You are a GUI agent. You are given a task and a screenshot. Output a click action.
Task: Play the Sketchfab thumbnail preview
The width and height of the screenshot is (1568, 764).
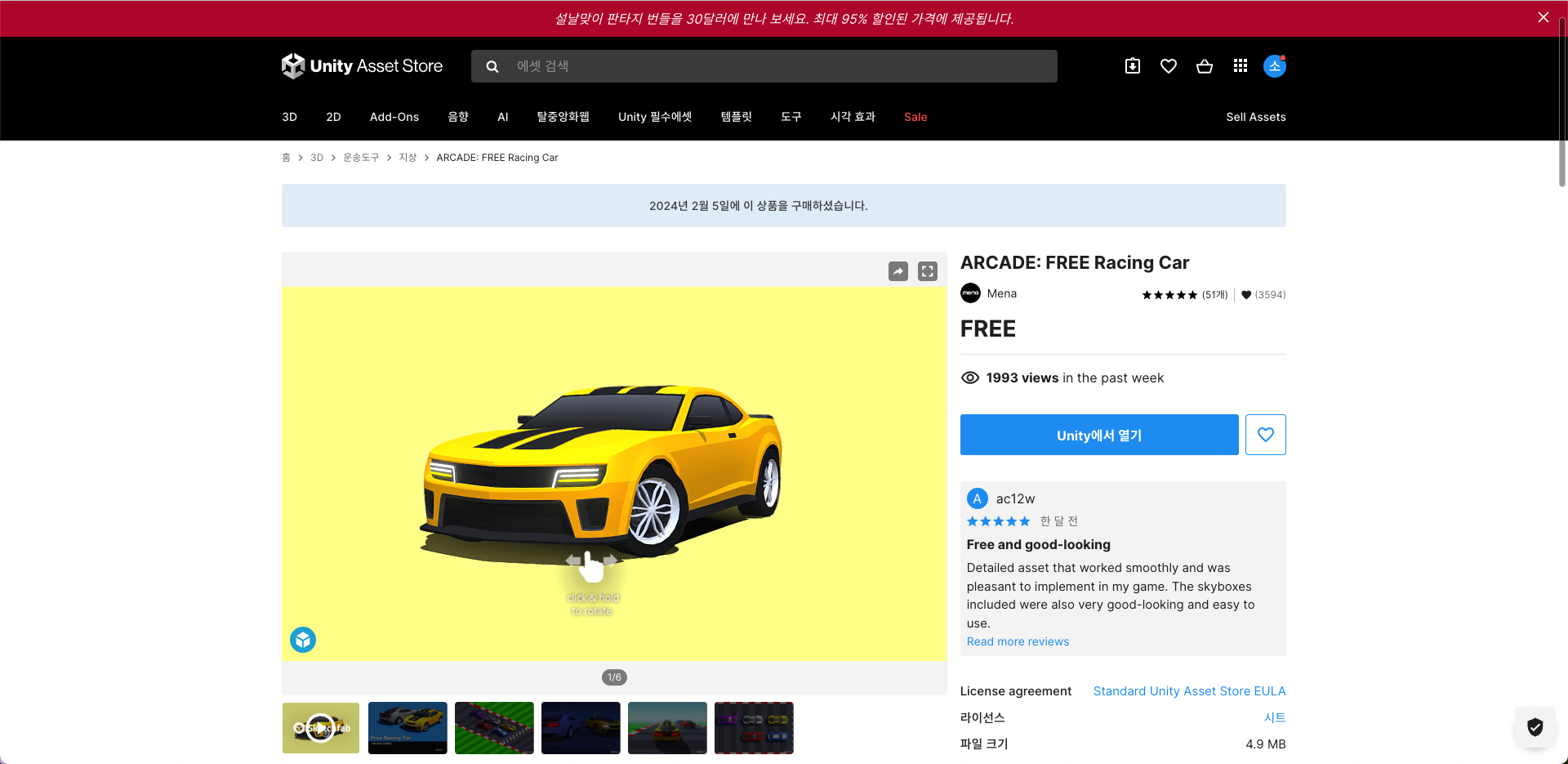tap(321, 728)
